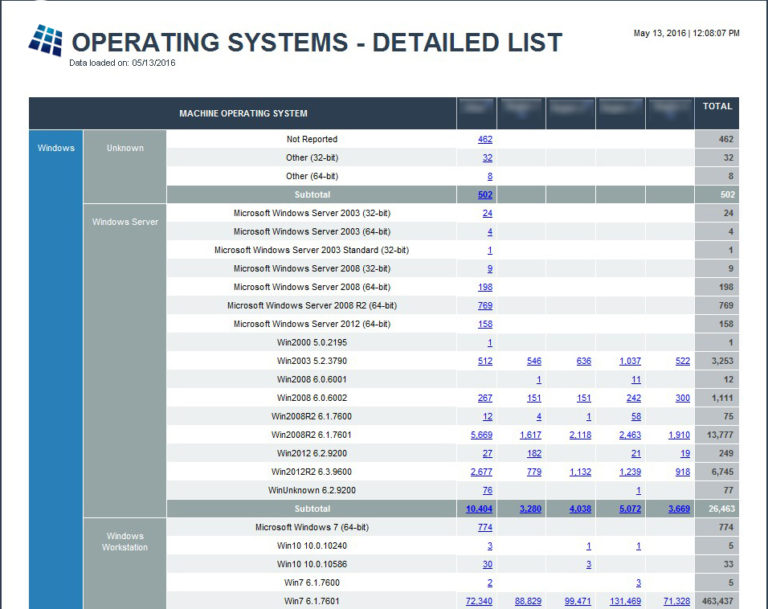The image size is (768, 609).
Task: Open the 1 link for Server 2003 Standard (32-bit)
Action: coord(490,250)
